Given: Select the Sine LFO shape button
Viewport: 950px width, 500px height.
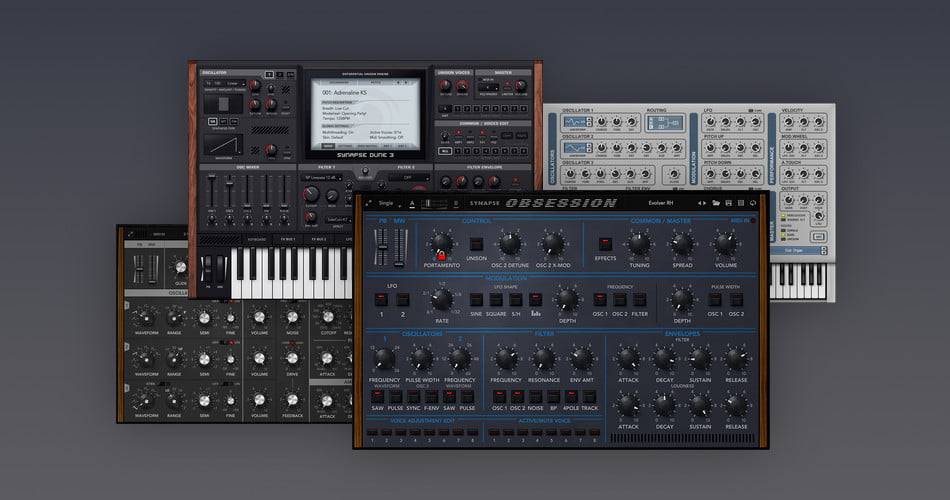Looking at the screenshot, I should (476, 299).
